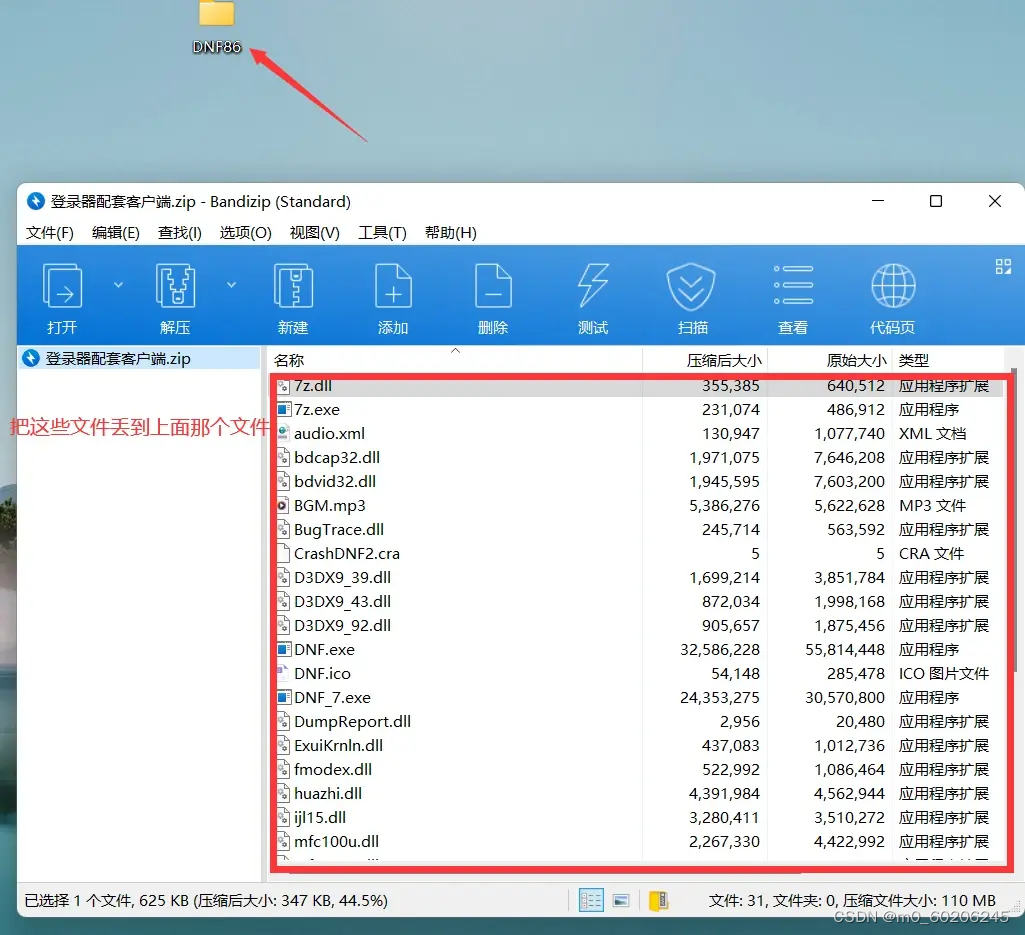Image resolution: width=1025 pixels, height=935 pixels.
Task: Switch to detailed list view in status bar
Action: (590, 900)
